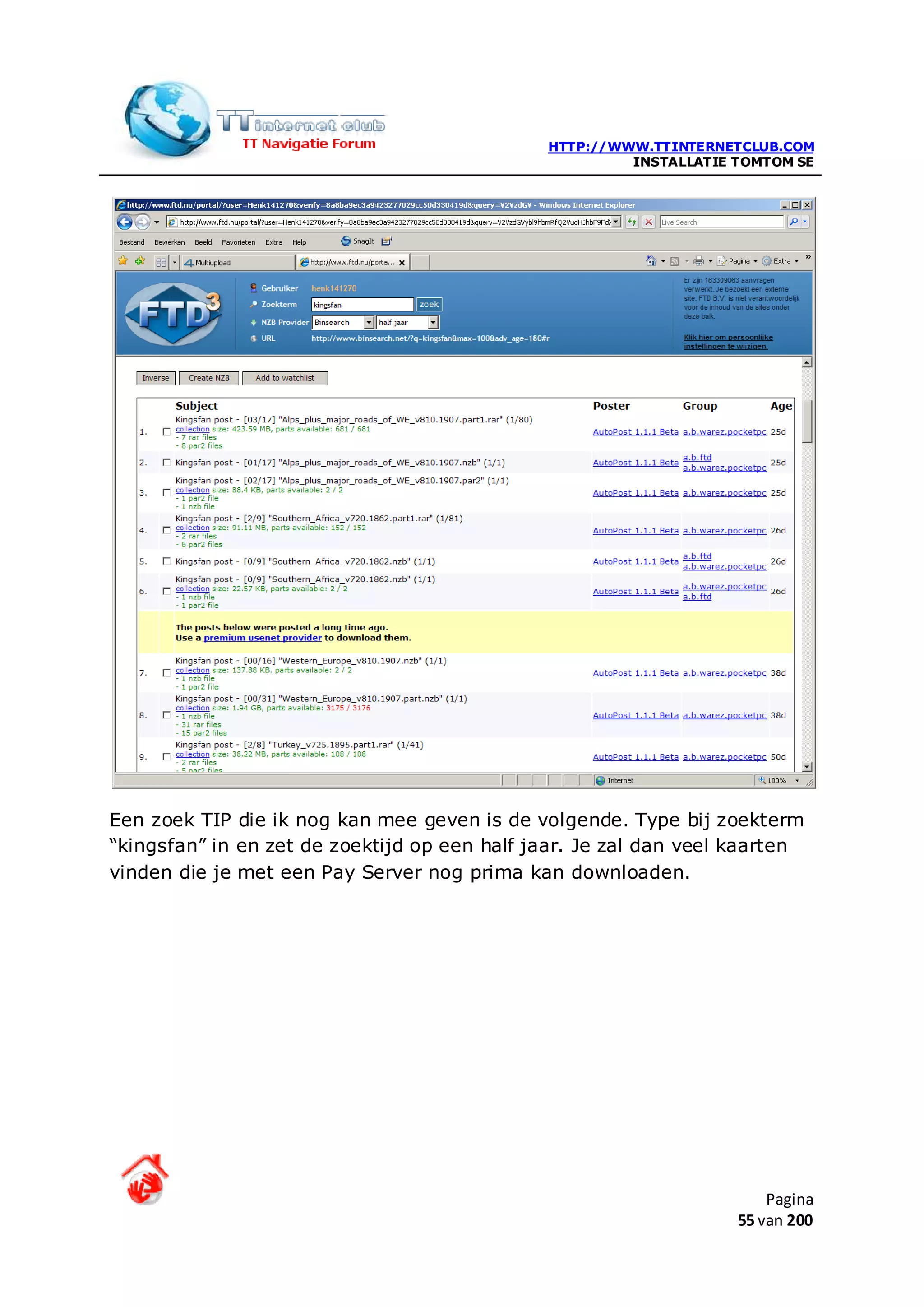Click the Refresh page icon
This screenshot has height=1307, width=924.
pyautogui.click(x=632, y=222)
